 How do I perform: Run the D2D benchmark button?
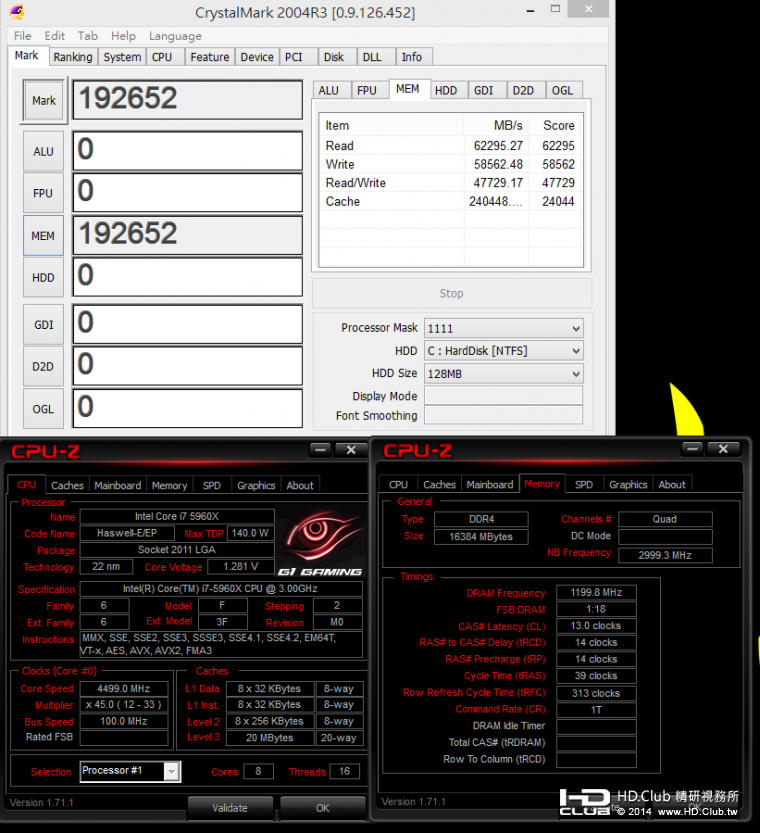click(x=44, y=367)
